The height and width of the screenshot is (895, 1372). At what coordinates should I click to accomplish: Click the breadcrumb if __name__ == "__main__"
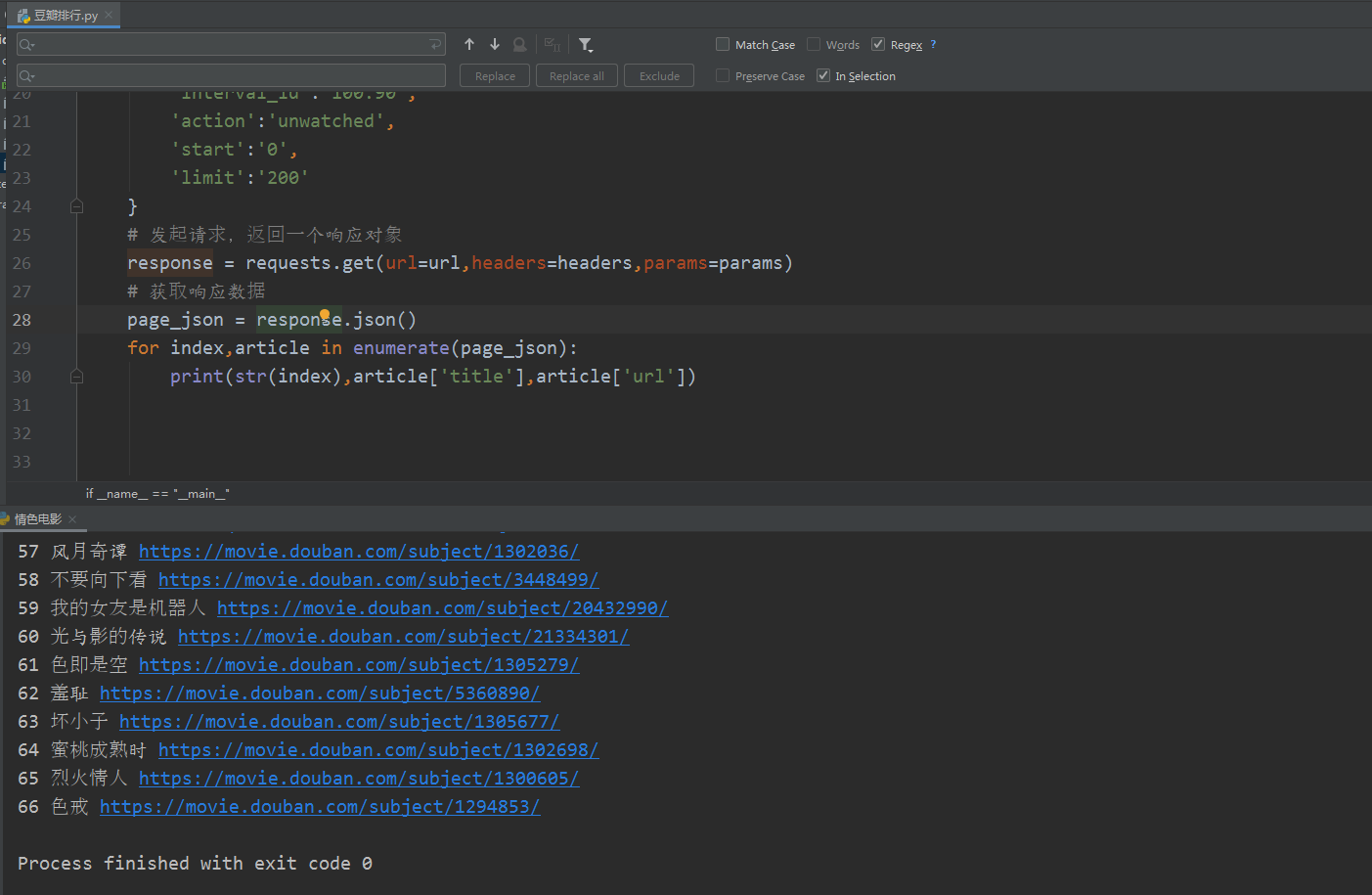click(157, 493)
